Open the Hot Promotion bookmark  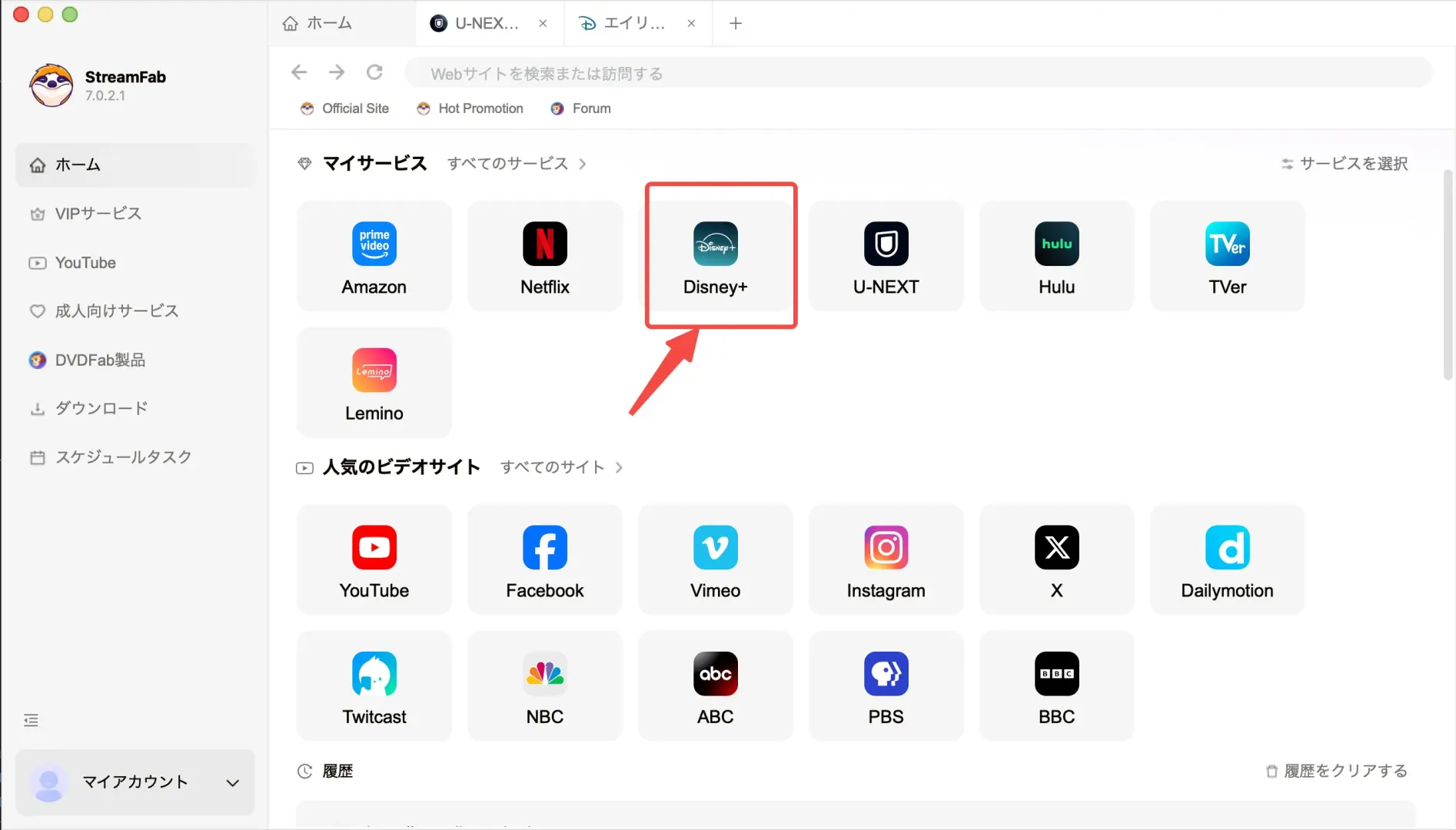(x=470, y=108)
